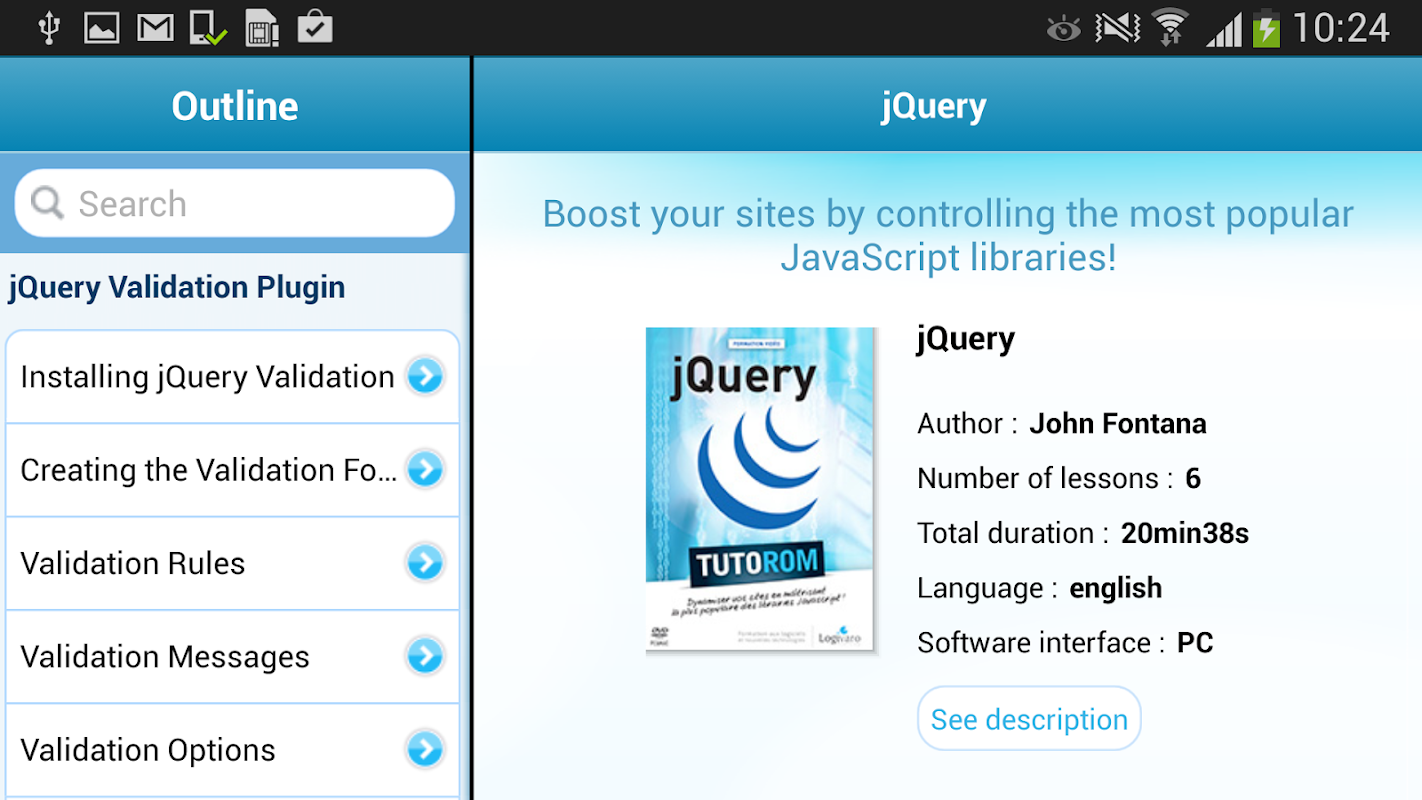This screenshot has height=800, width=1422.
Task: Tap the battery charging icon
Action: 1266,28
